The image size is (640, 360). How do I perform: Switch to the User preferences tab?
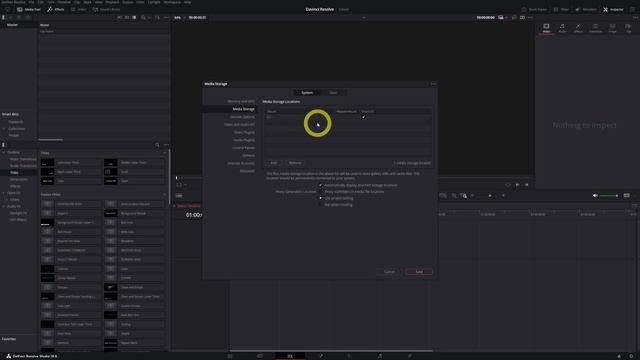point(333,93)
